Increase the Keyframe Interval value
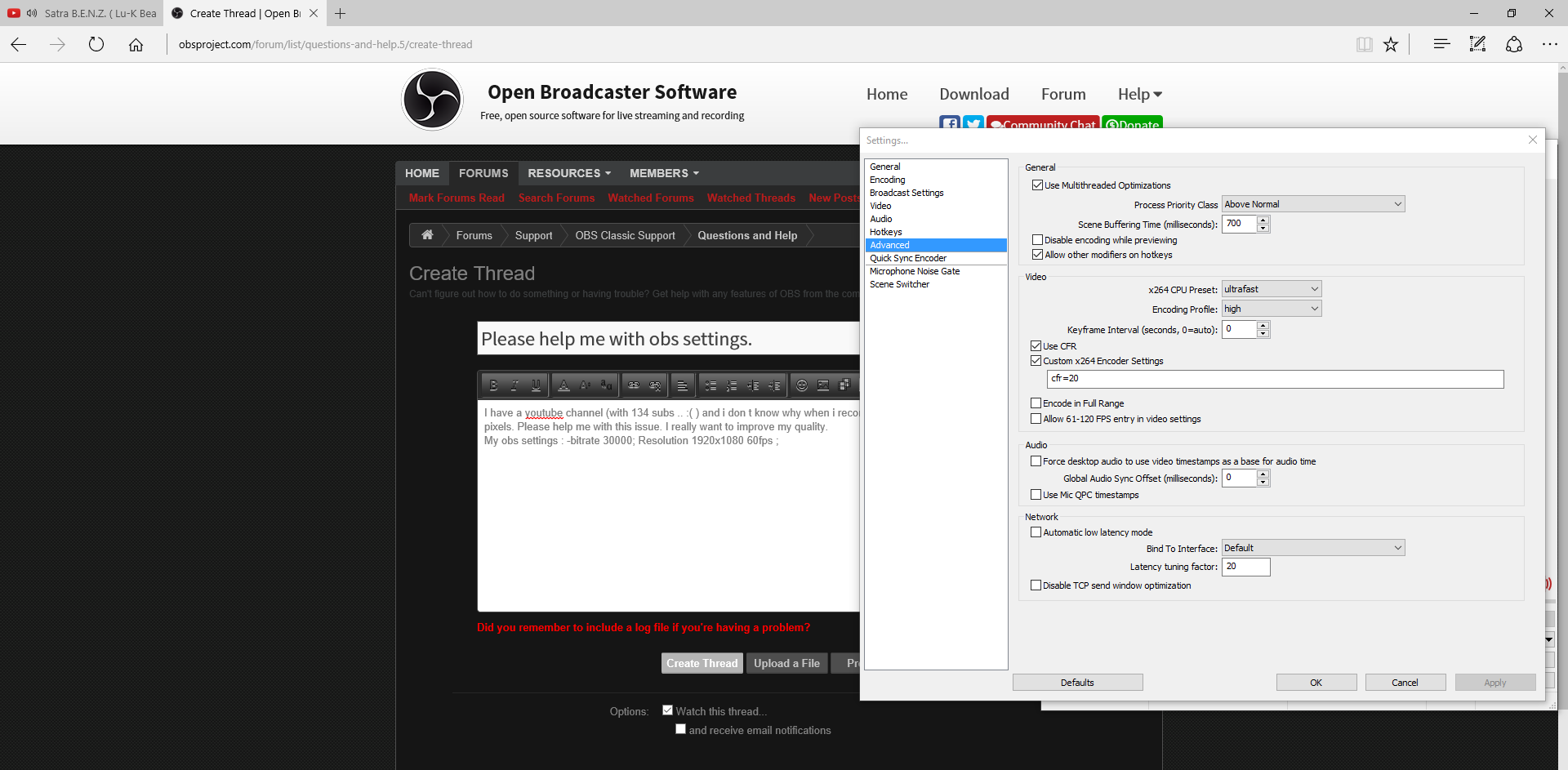The width and height of the screenshot is (1568, 770). pos(1263,325)
